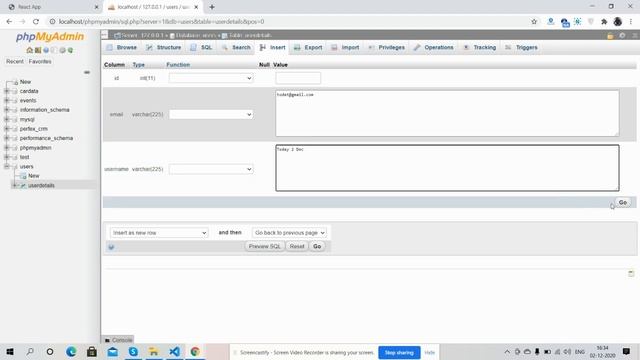The image size is (640, 360).
Task: Click Go button right of form
Action: pos(623,202)
